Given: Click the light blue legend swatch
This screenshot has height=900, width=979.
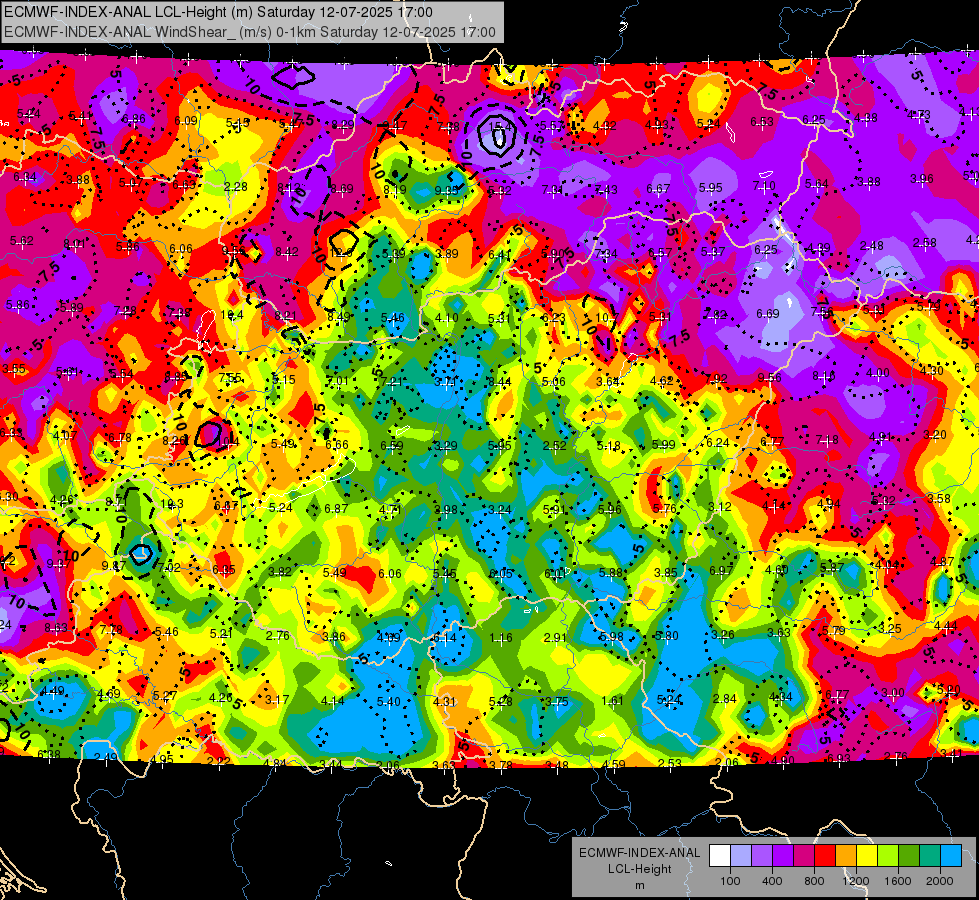Looking at the screenshot, I should tap(950, 856).
